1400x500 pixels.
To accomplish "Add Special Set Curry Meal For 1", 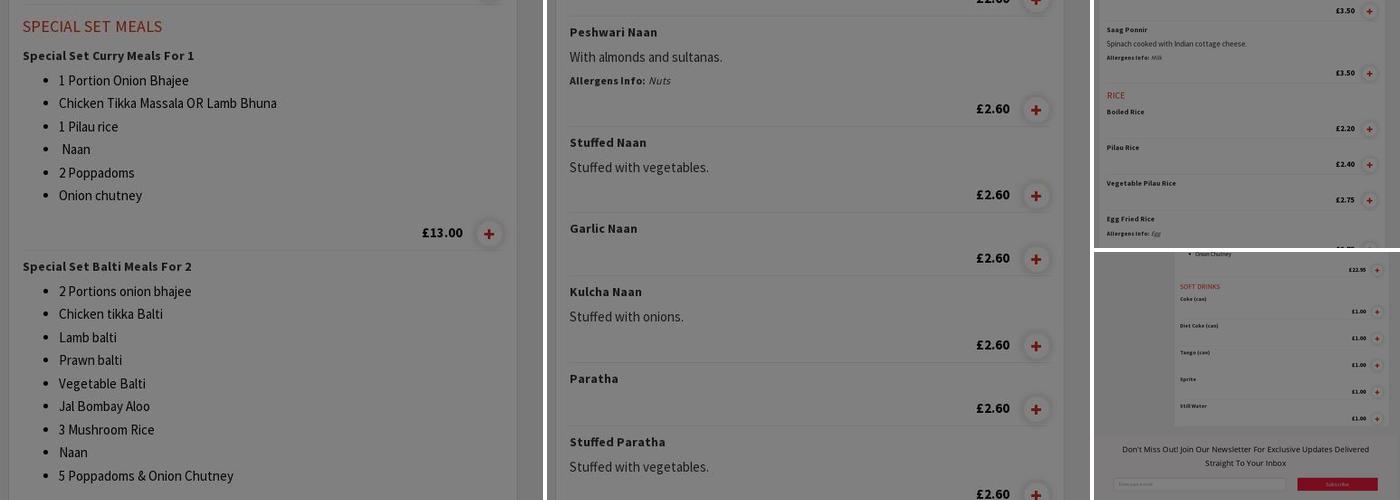I will [x=489, y=234].
